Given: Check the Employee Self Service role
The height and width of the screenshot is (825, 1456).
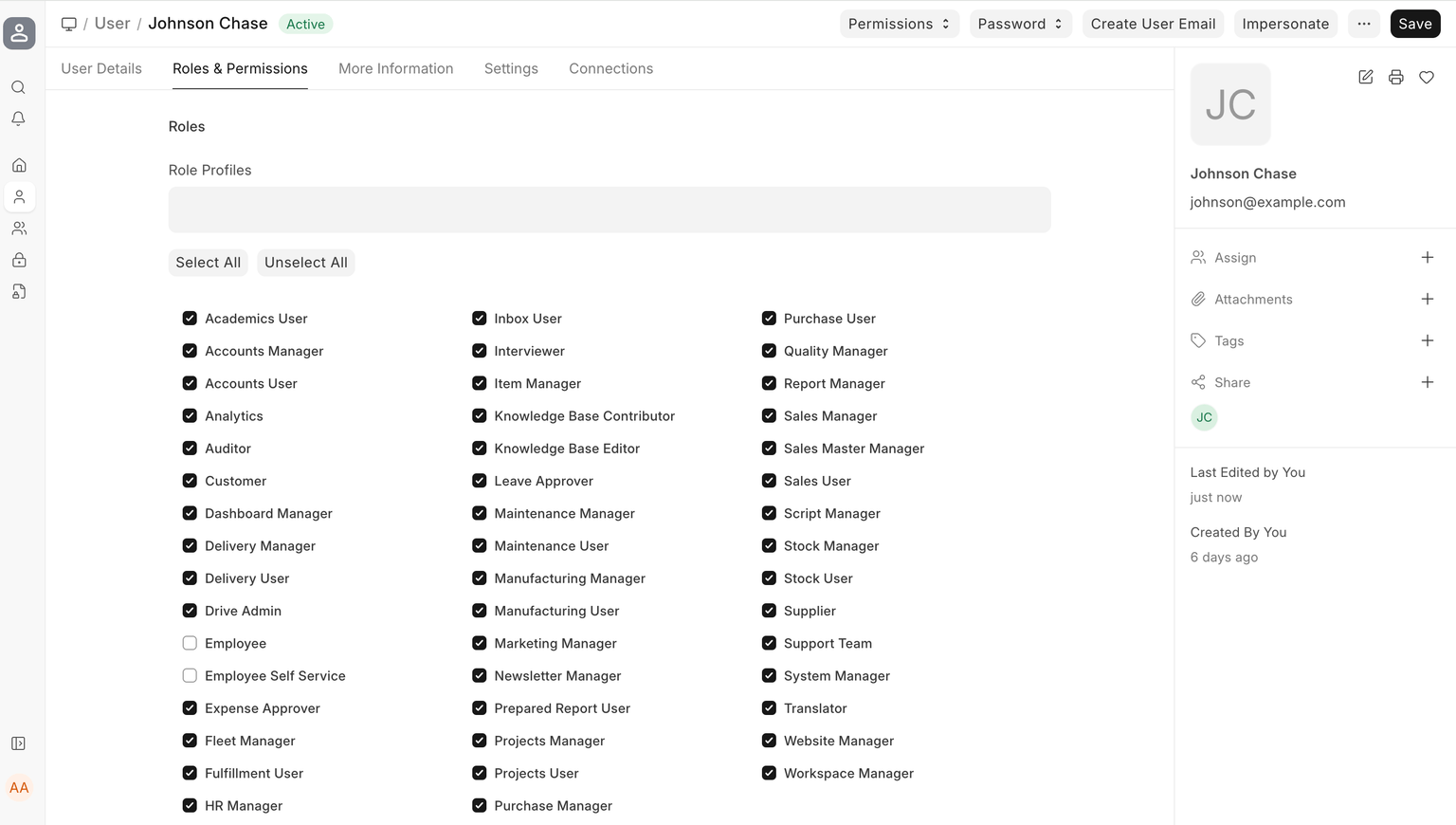Looking at the screenshot, I should pyautogui.click(x=190, y=676).
